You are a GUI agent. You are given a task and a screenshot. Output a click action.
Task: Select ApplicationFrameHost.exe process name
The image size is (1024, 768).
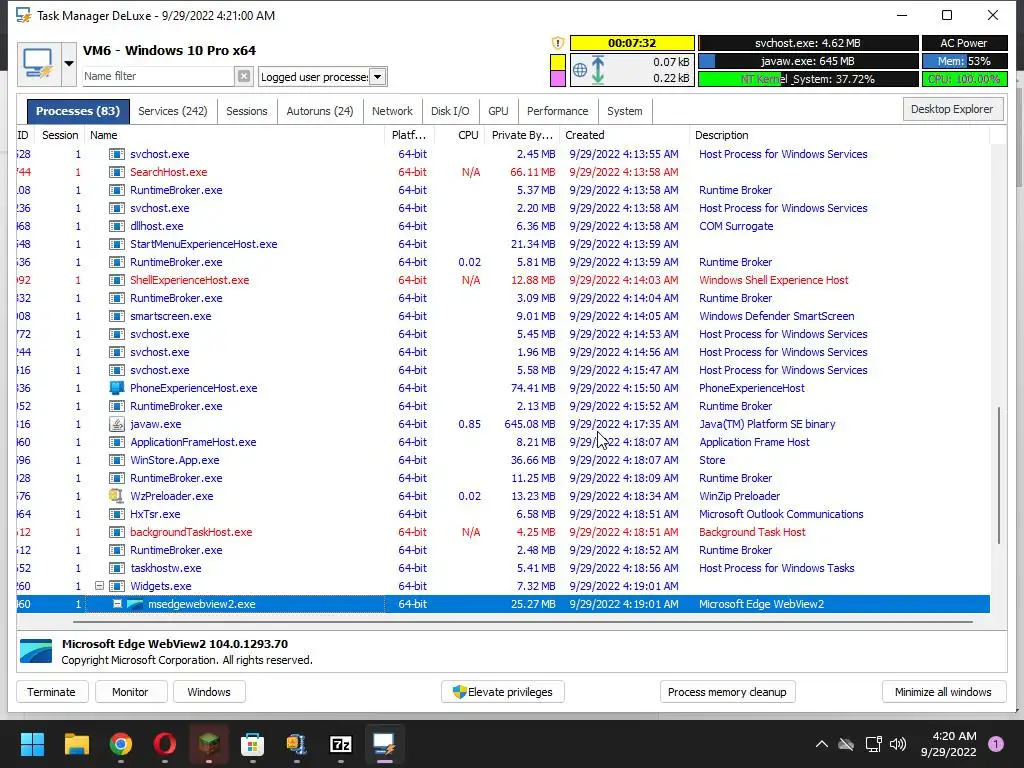click(193, 442)
